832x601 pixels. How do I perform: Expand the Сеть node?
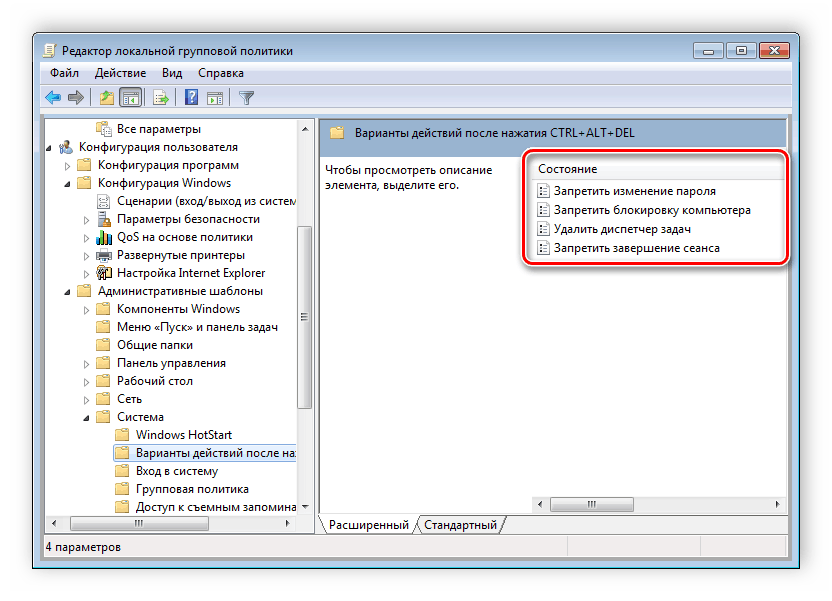(86, 400)
